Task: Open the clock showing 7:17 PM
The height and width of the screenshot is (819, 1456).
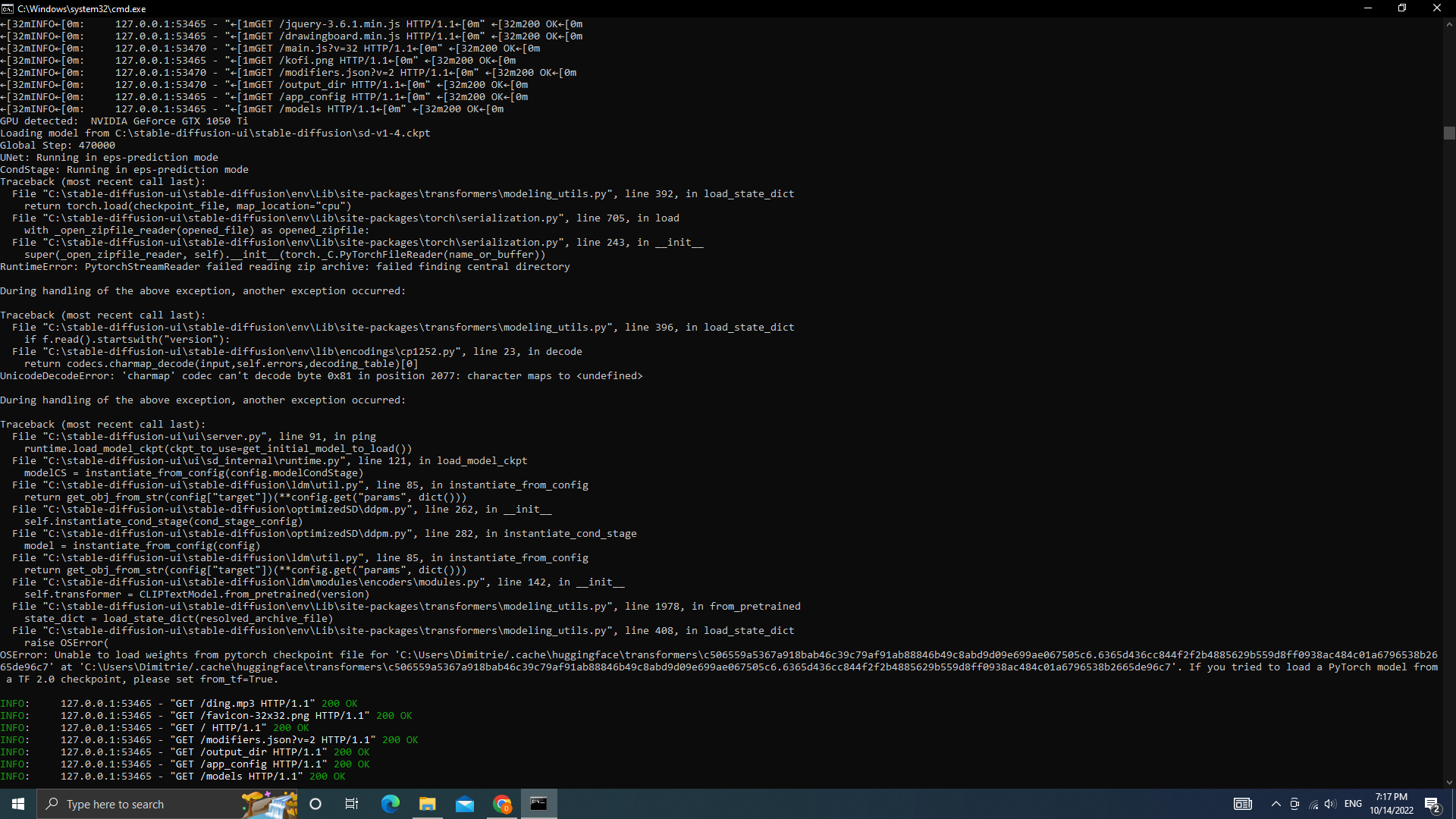Action: click(1392, 804)
